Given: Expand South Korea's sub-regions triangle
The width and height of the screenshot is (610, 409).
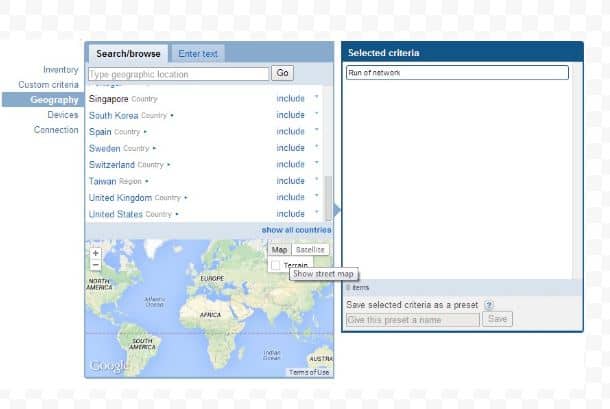Looking at the screenshot, I should (172, 116).
